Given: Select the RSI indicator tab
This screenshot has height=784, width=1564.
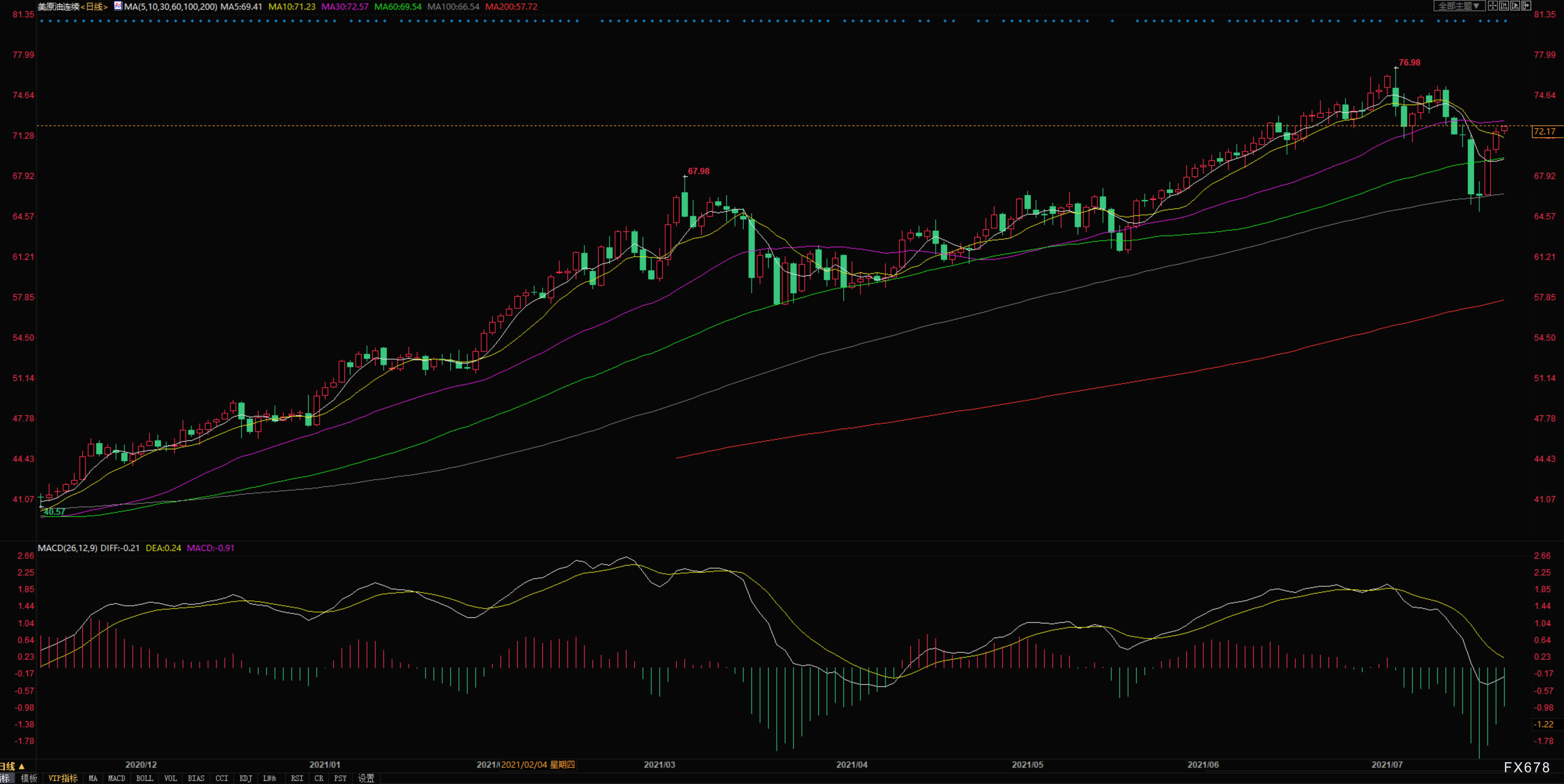Looking at the screenshot, I should pos(297,778).
